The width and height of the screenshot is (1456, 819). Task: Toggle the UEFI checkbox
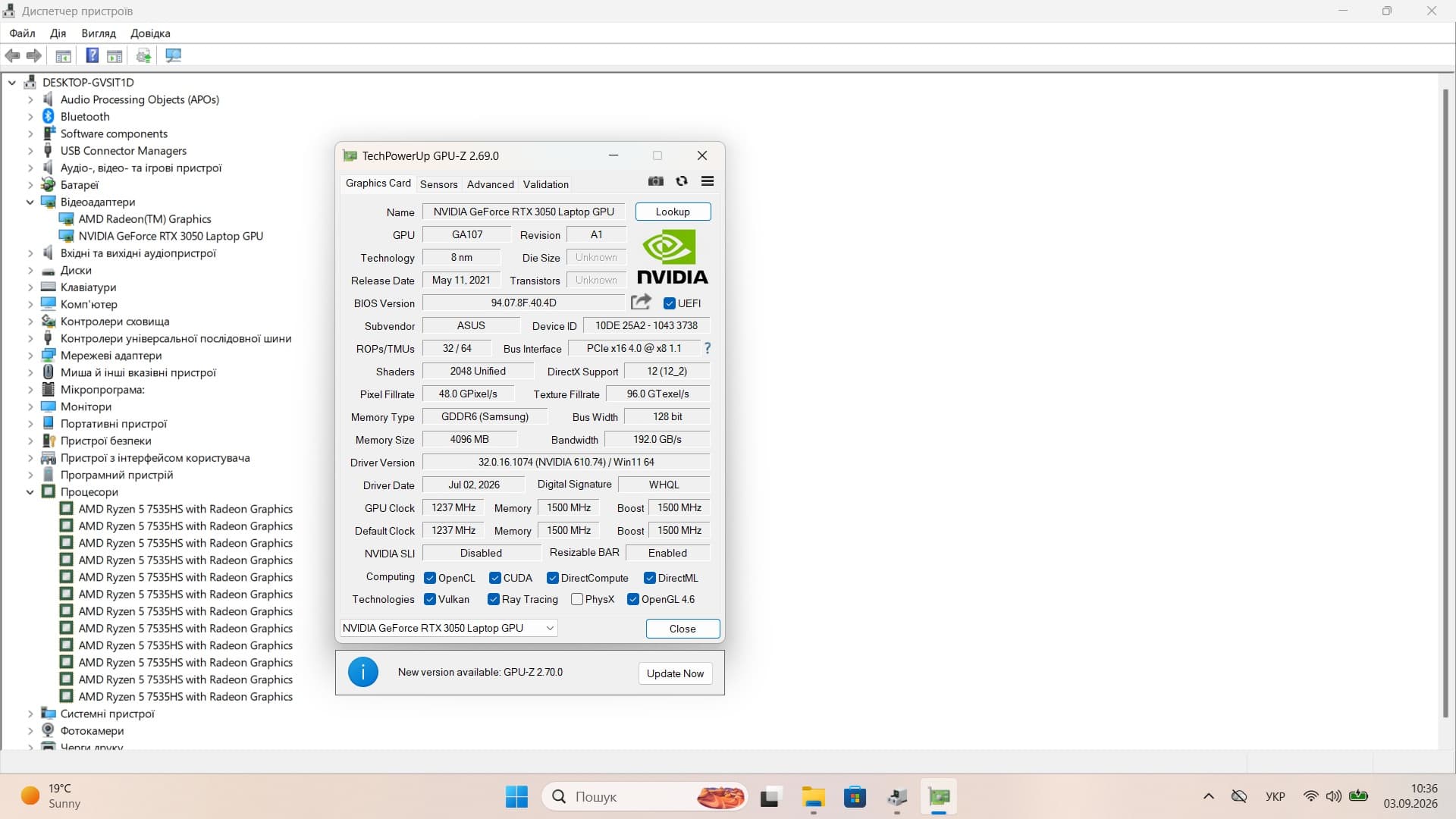(670, 303)
